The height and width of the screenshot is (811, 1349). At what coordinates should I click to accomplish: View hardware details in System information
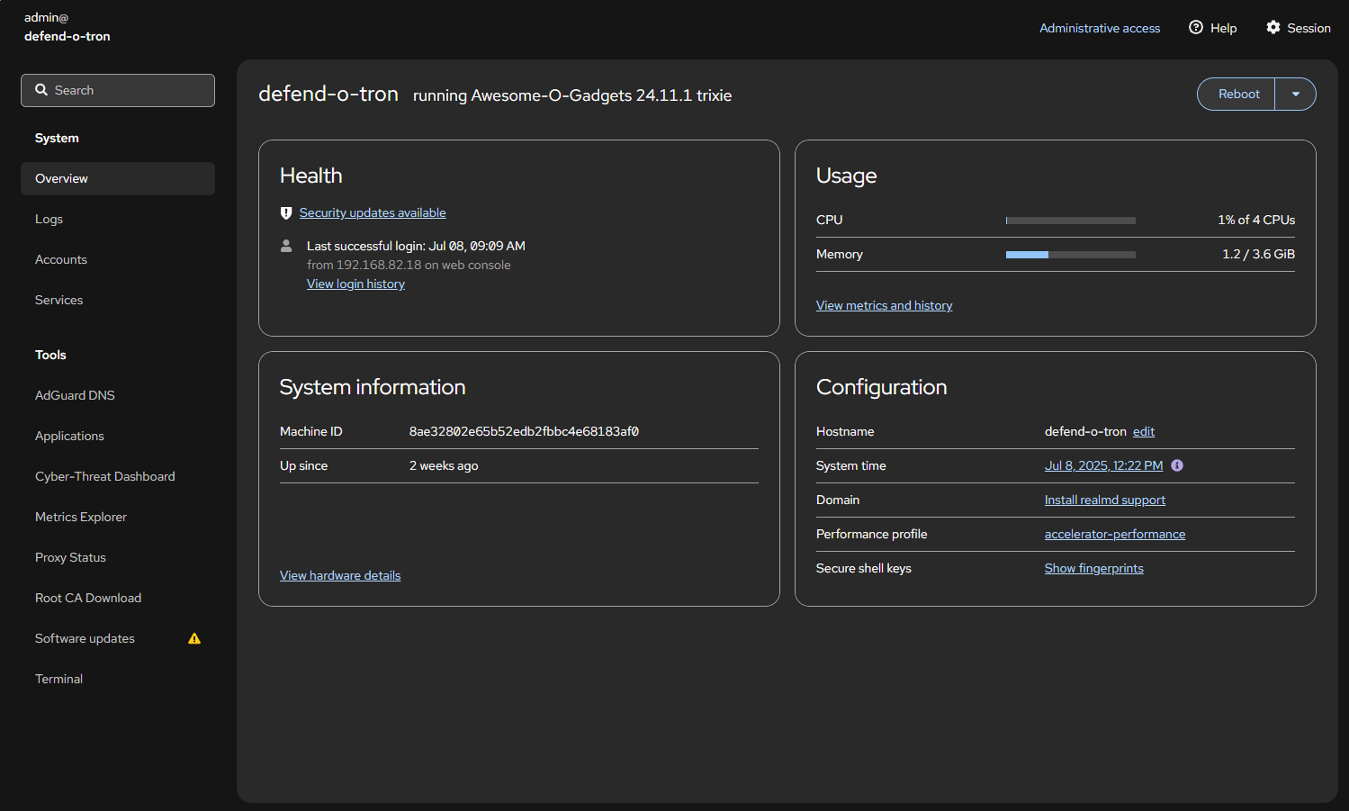coord(340,575)
